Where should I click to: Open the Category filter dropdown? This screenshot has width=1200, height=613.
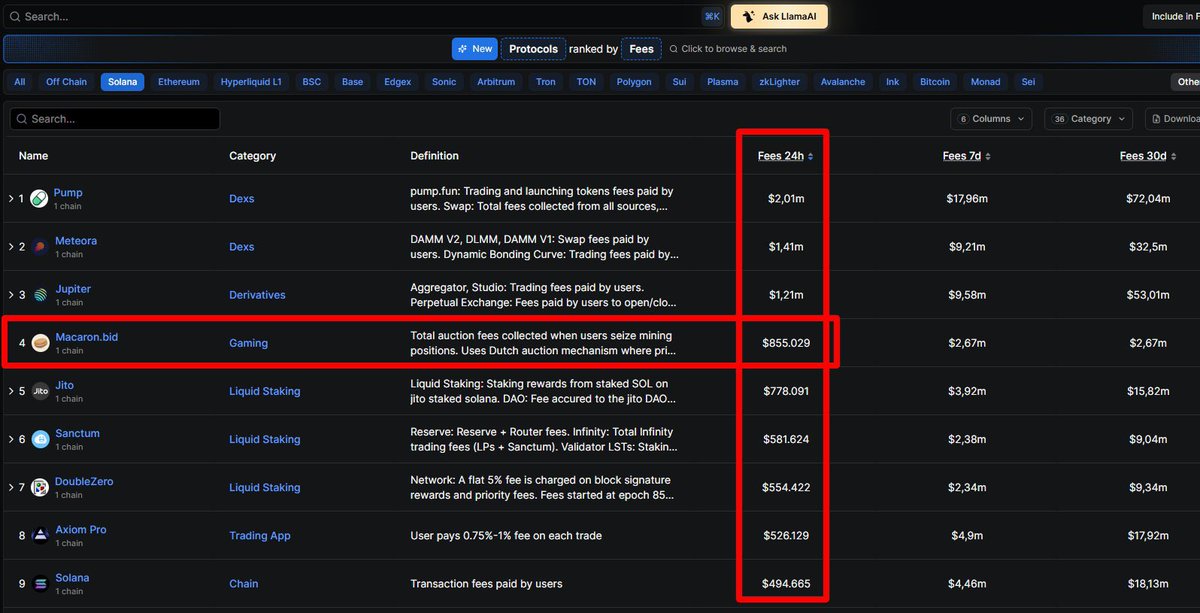pyautogui.click(x=1088, y=118)
